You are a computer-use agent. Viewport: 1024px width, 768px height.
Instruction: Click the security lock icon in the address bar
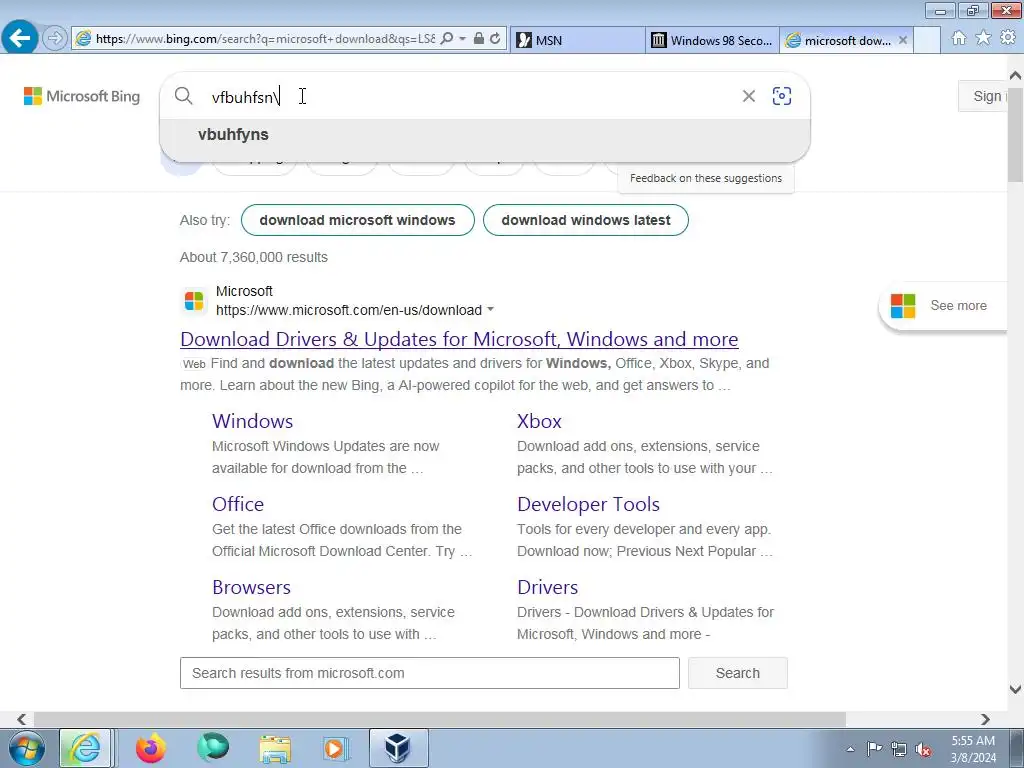pos(479,39)
